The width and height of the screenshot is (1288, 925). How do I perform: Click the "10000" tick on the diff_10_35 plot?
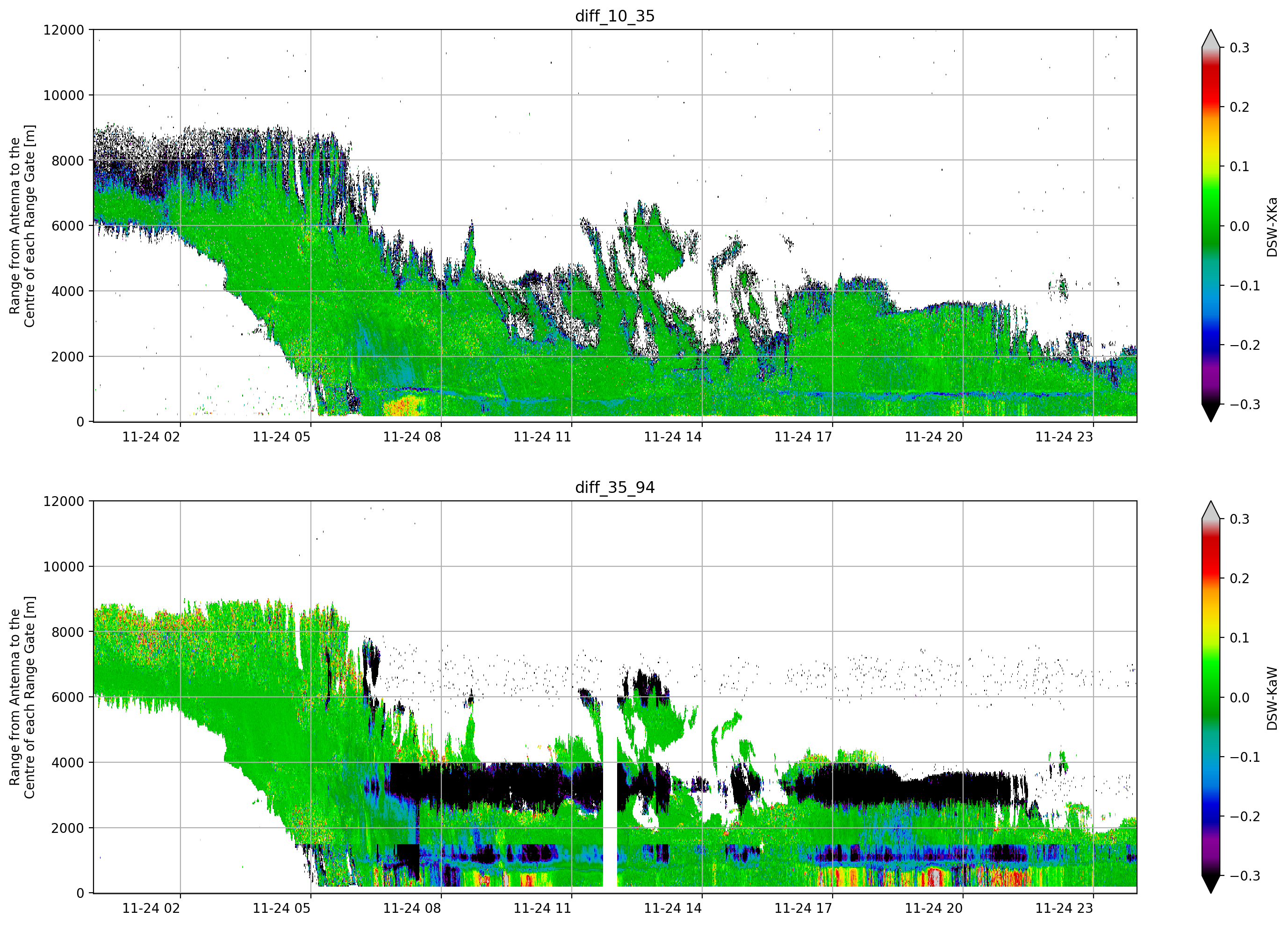pos(64,95)
